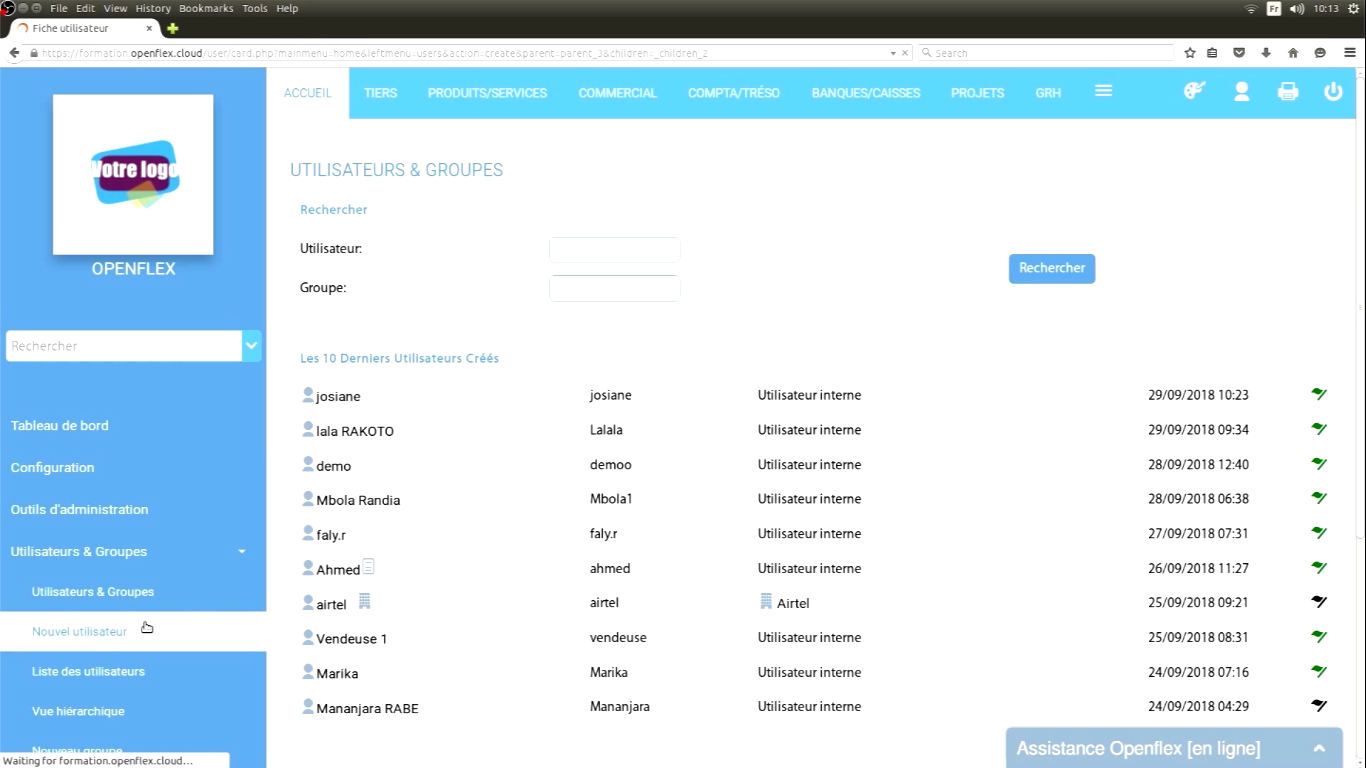
Task: Click the user icon beside demo
Action: pyautogui.click(x=308, y=464)
